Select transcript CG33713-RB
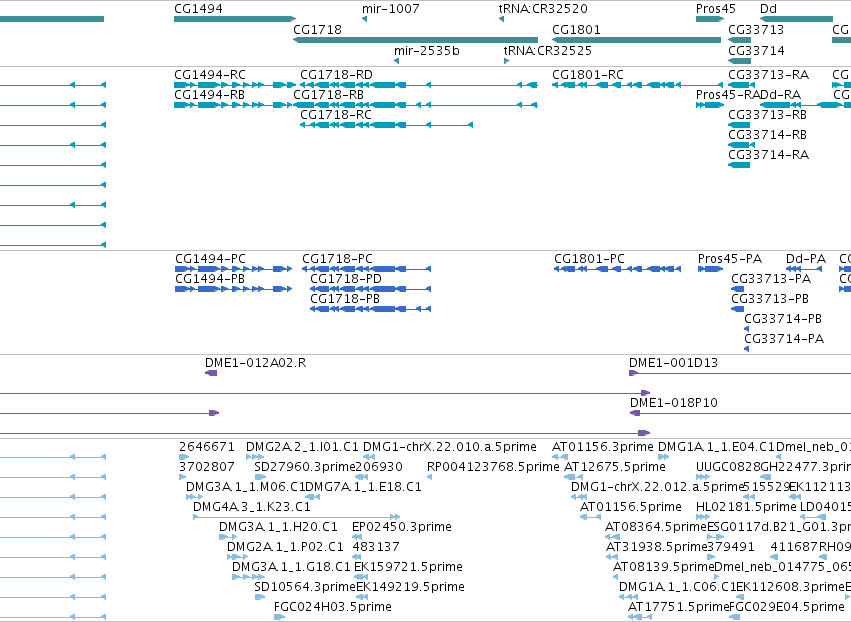851x622 pixels. 739,125
